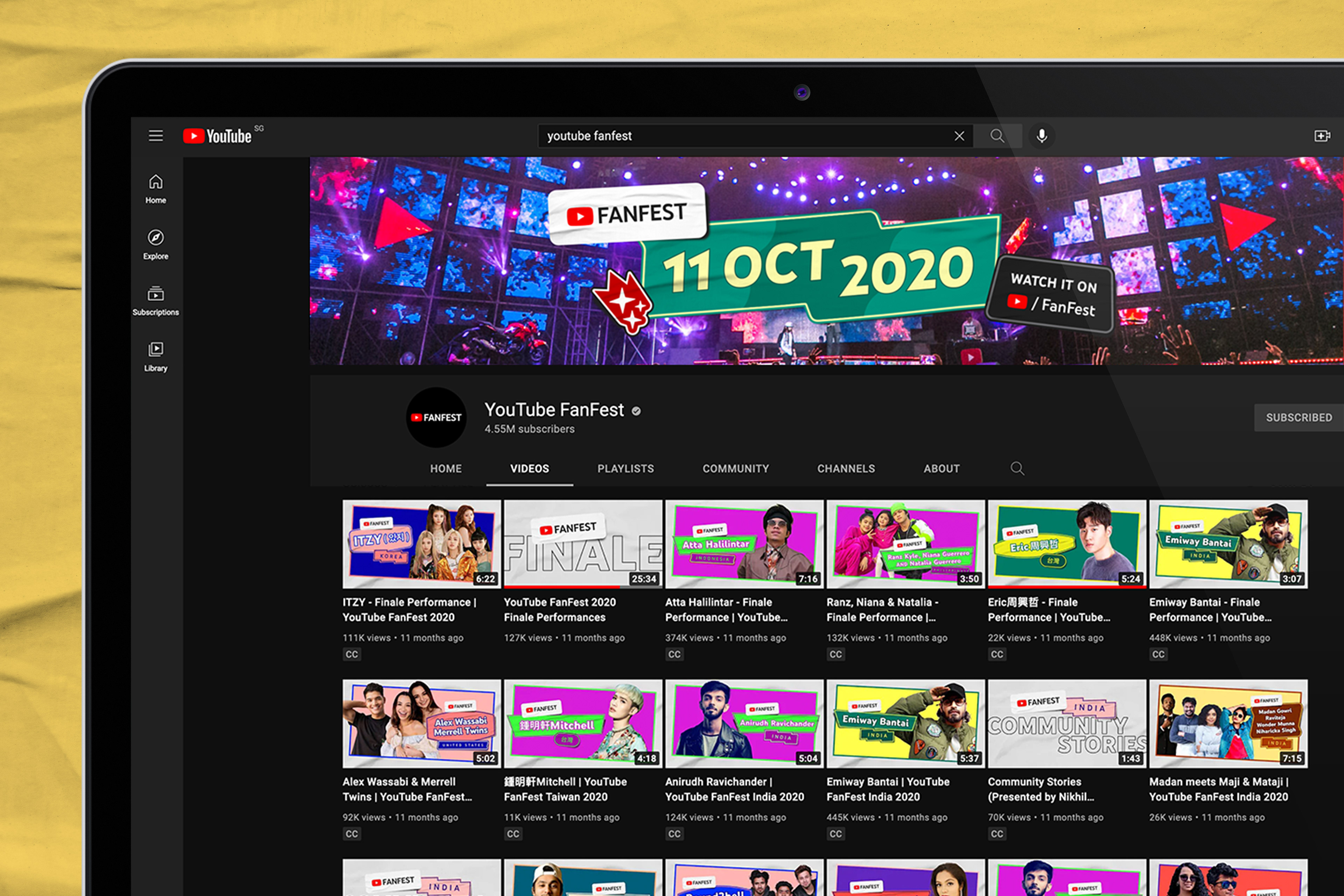This screenshot has height=896, width=1344.
Task: Open Alex Wassabi & Merrell Twins thumbnail
Action: (422, 723)
